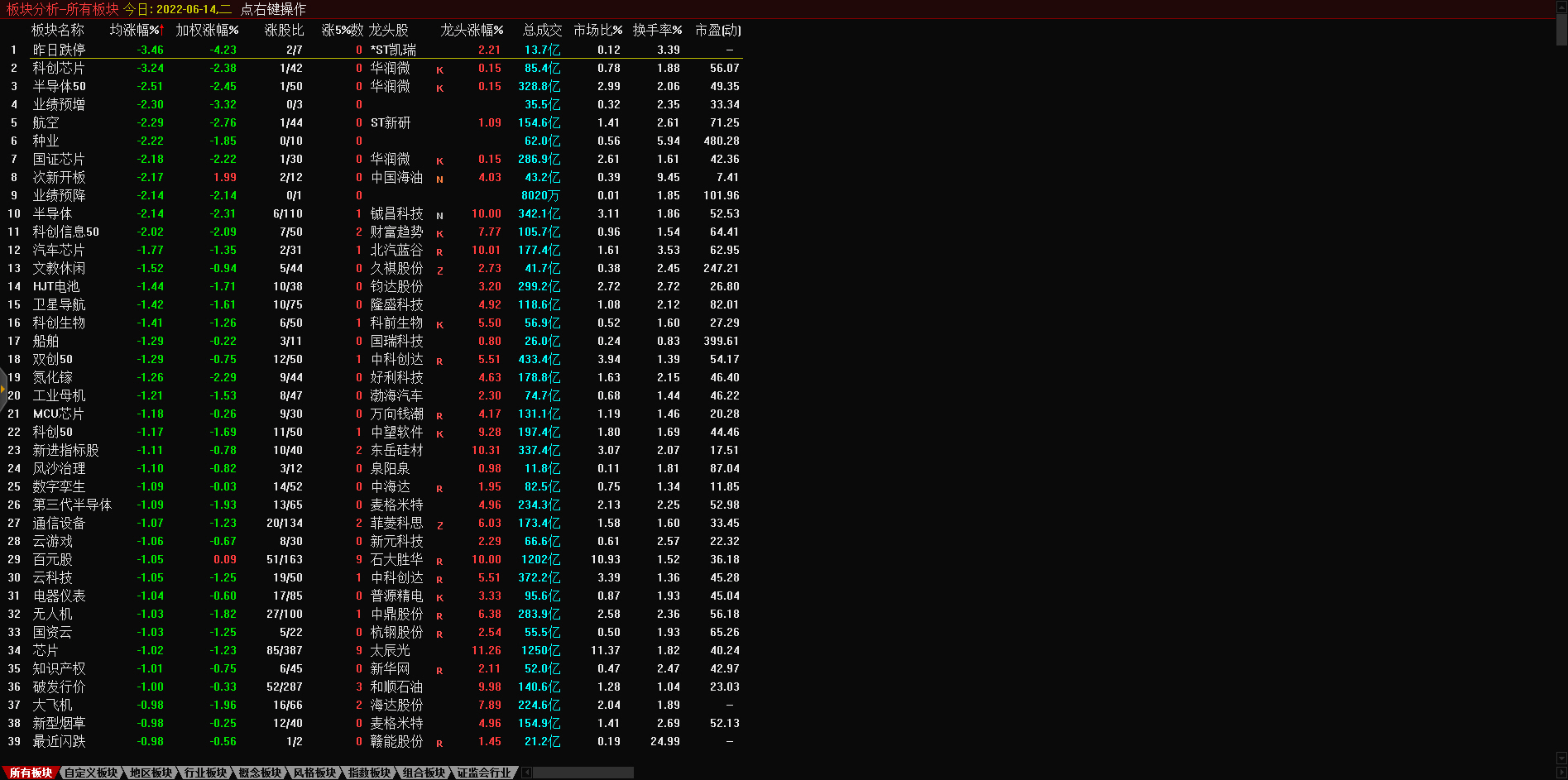
Task: Sort by the 换手率% column header
Action: [x=657, y=30]
